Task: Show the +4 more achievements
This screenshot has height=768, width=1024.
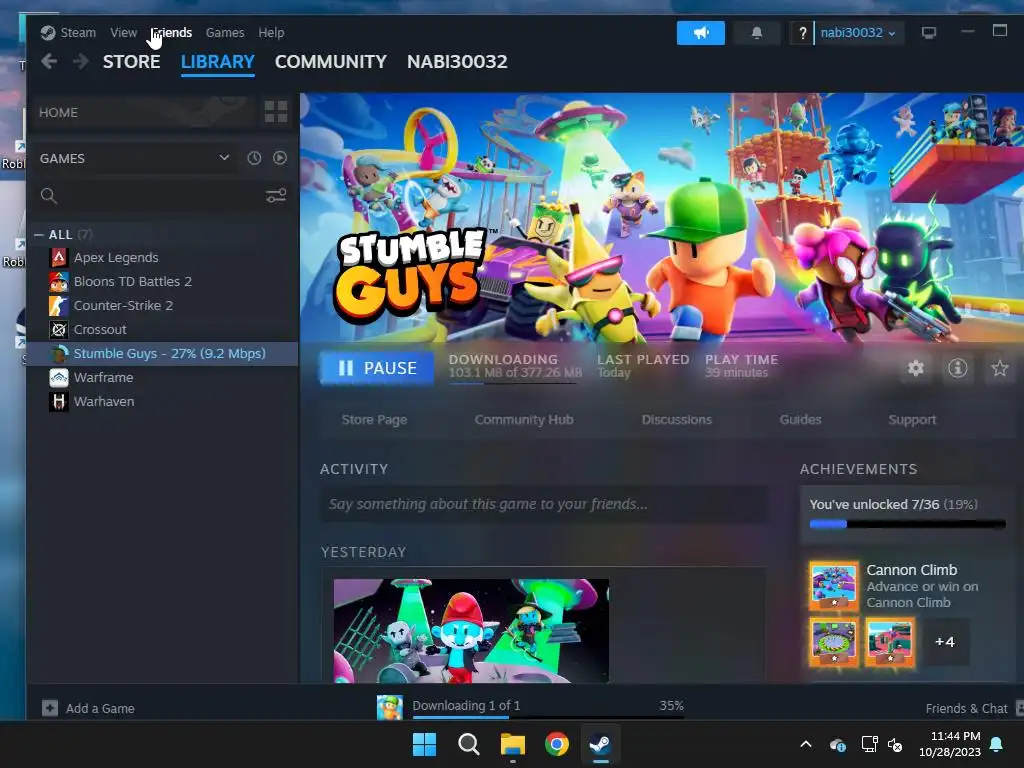Action: pos(944,642)
